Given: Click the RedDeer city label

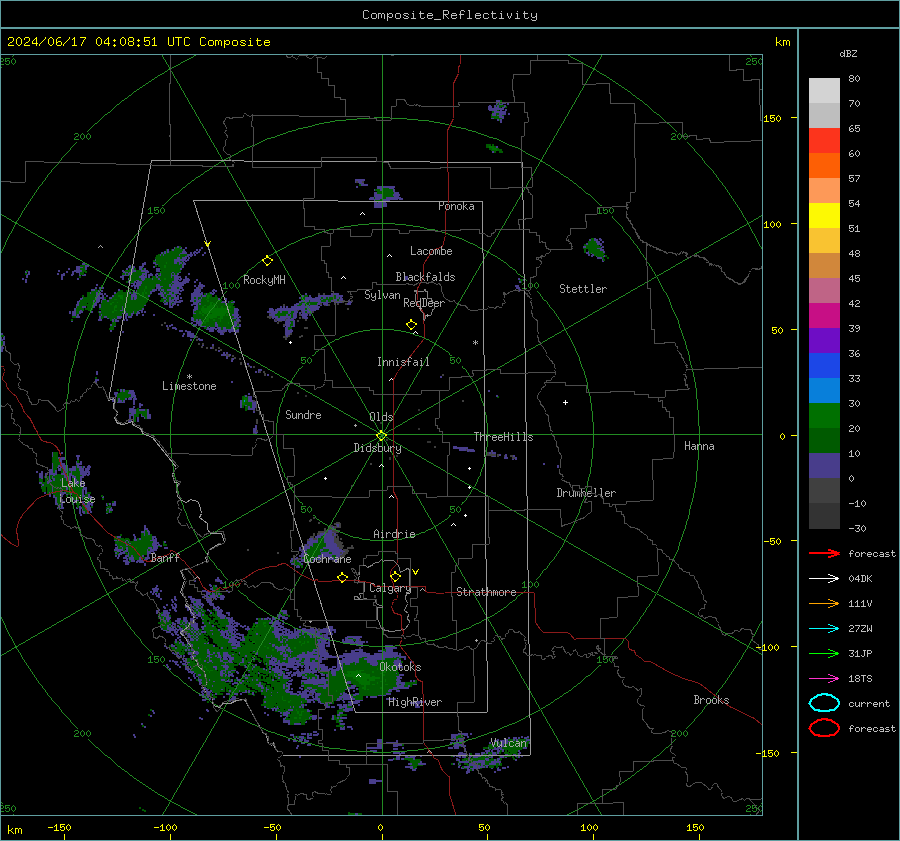Looking at the screenshot, I should point(424,303).
